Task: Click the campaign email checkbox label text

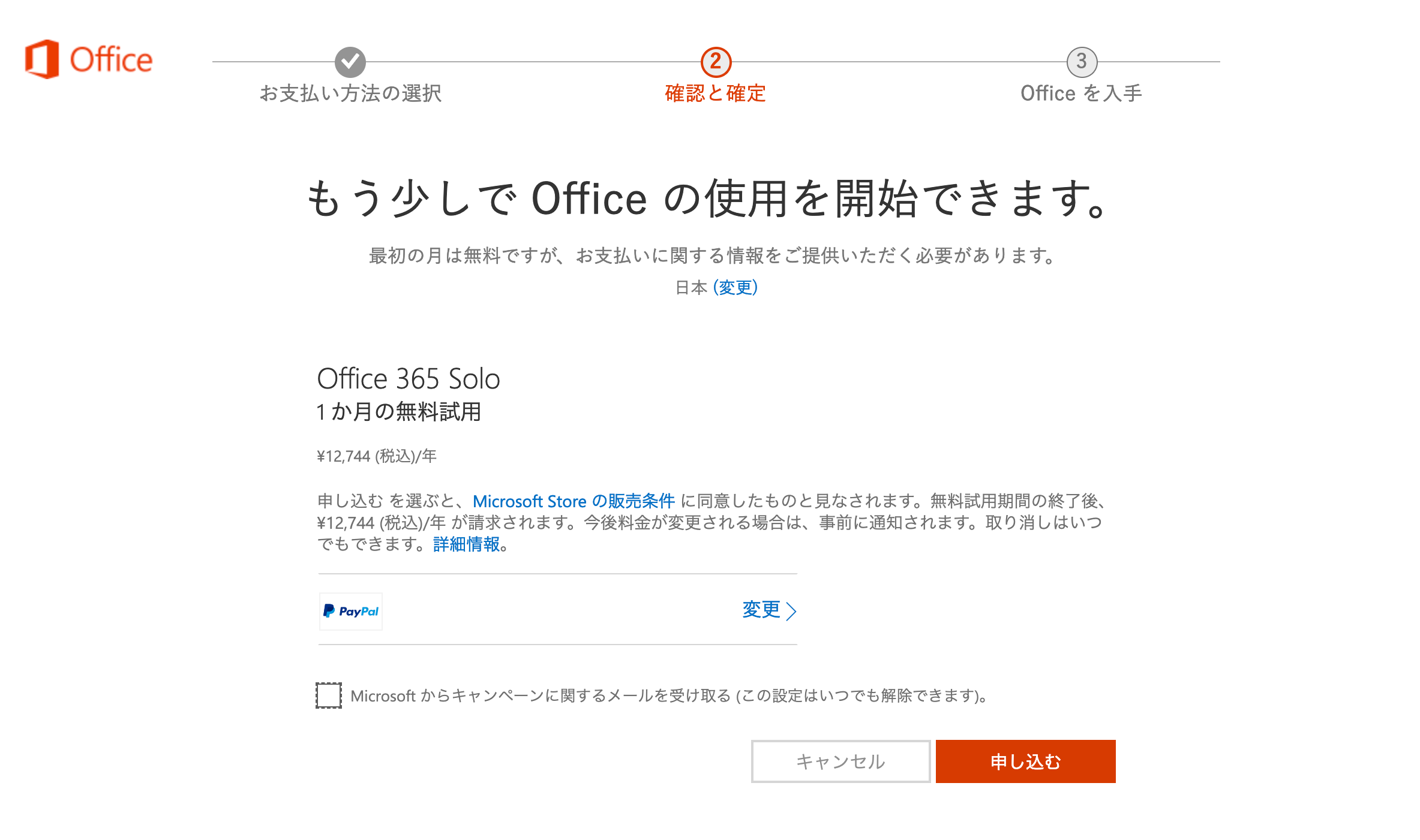Action: coord(668,696)
